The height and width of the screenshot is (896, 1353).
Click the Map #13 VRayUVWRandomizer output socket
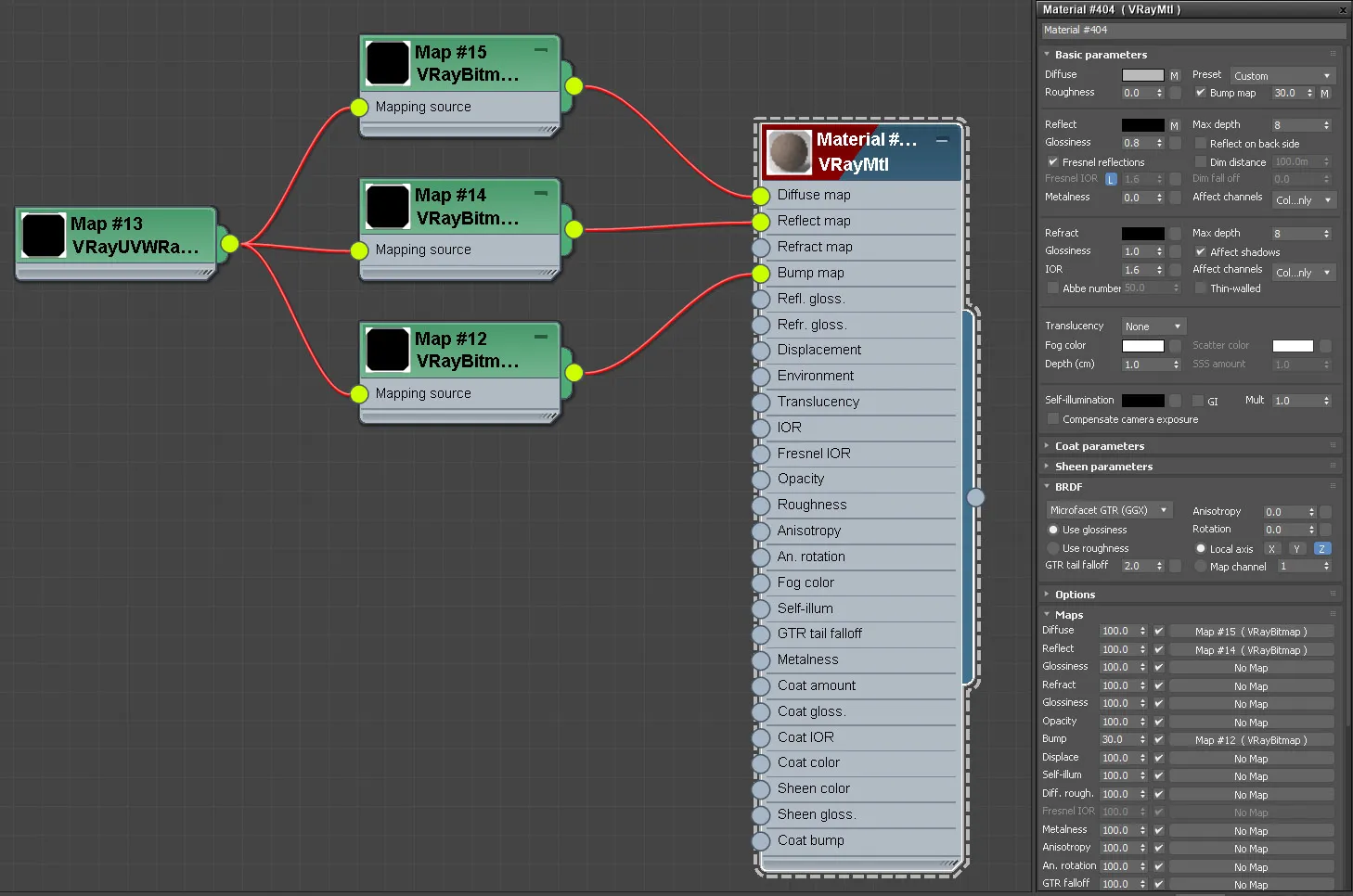[x=230, y=244]
